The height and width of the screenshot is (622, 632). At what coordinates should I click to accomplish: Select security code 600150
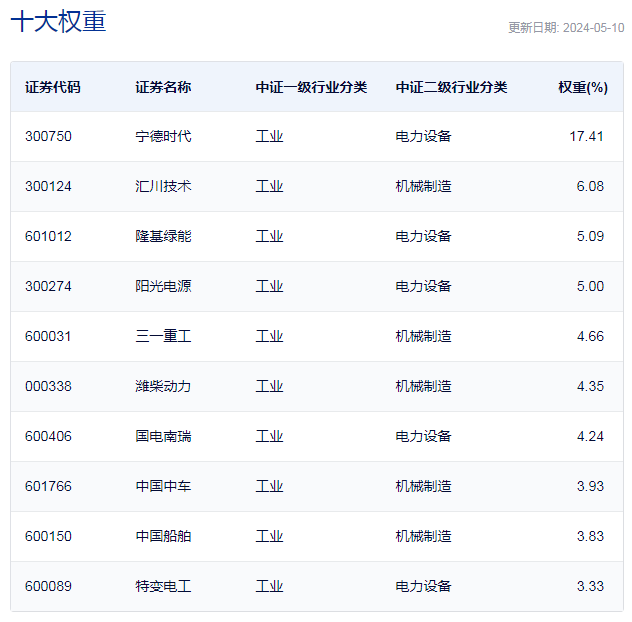(48, 536)
